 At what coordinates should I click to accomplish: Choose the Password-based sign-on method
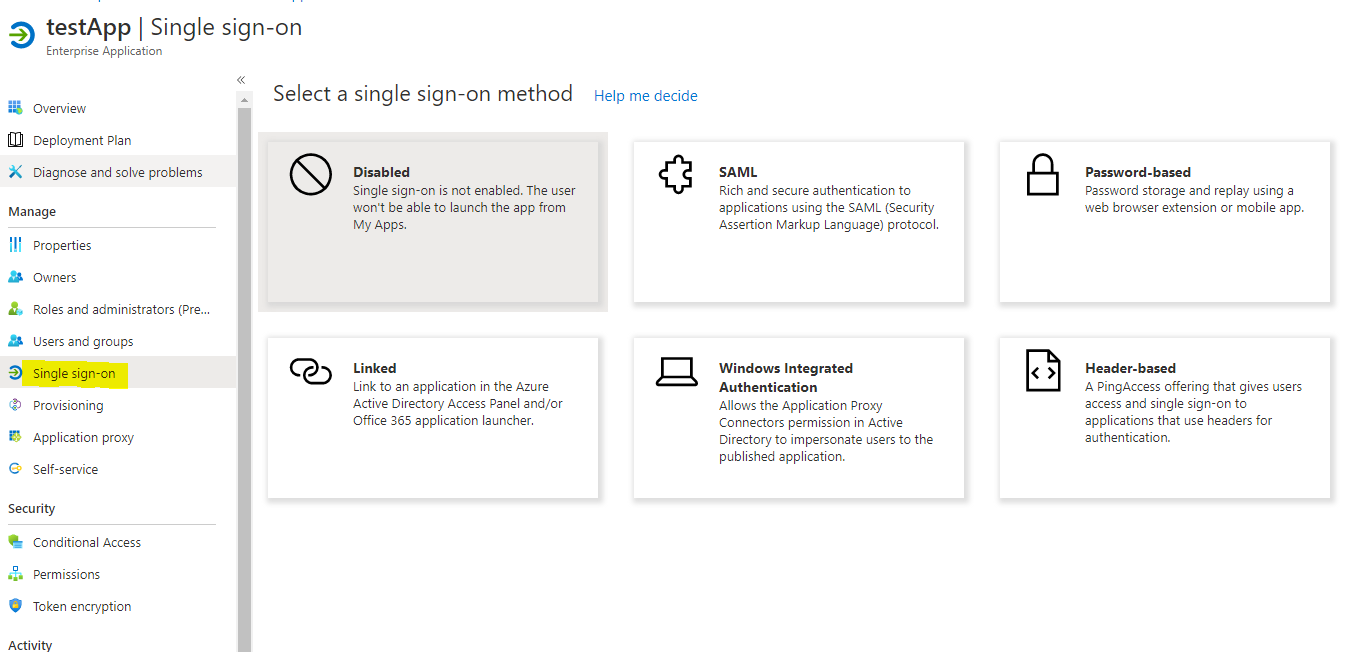(1164, 222)
